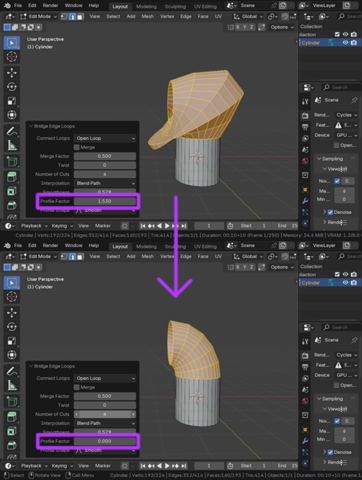Screen dimensions: 362x480
Task: Activate the 3D Cursor tool in upper window
Action: [12, 57]
